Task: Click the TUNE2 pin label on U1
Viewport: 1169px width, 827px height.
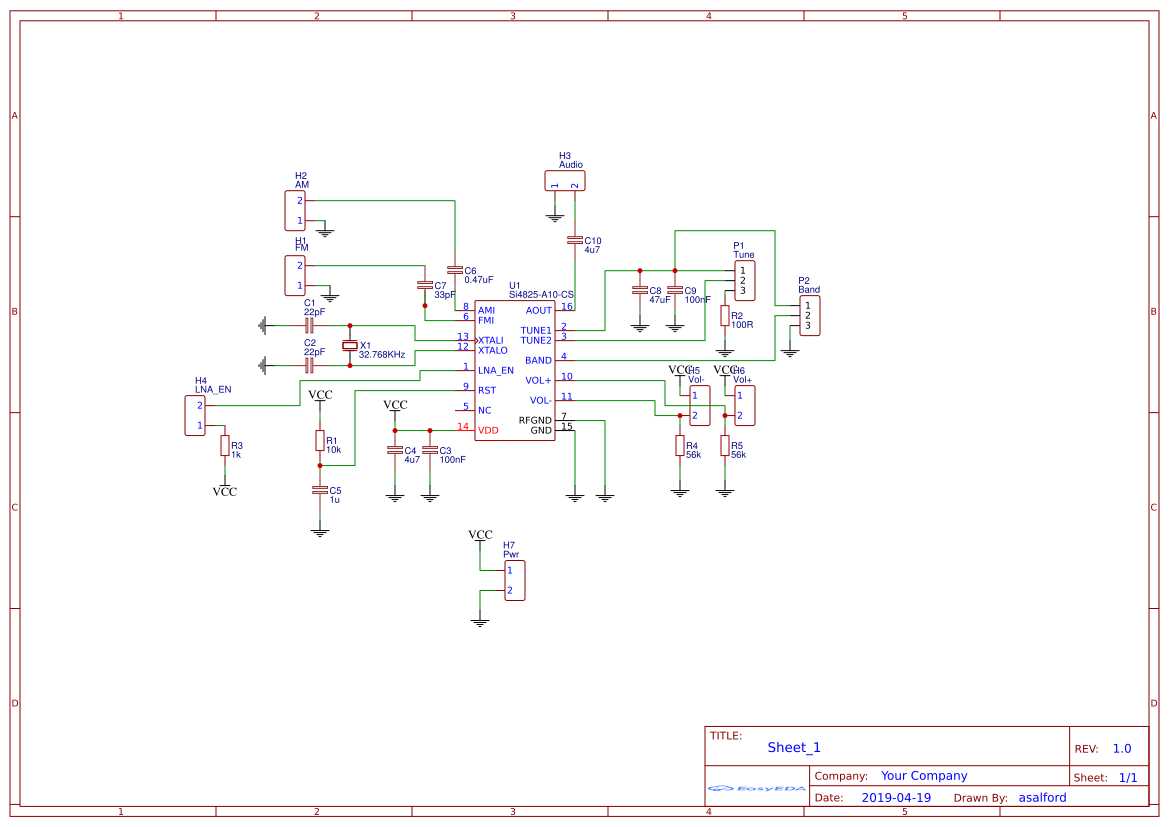Action: point(536,341)
